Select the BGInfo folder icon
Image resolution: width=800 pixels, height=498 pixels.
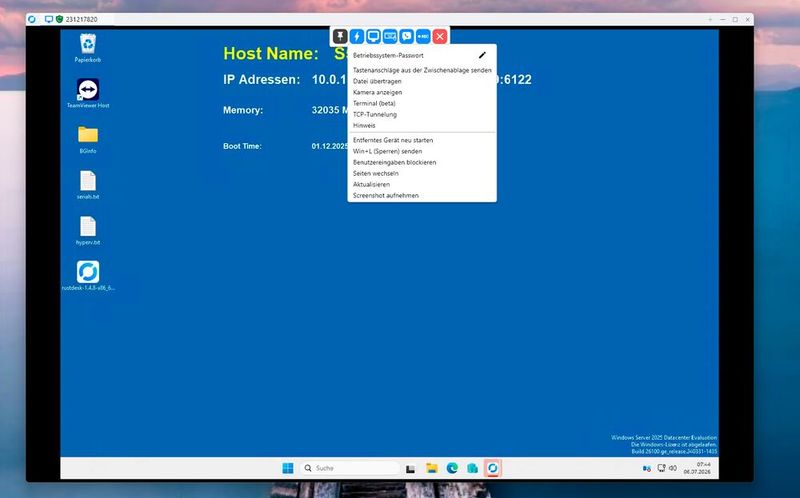click(88, 139)
